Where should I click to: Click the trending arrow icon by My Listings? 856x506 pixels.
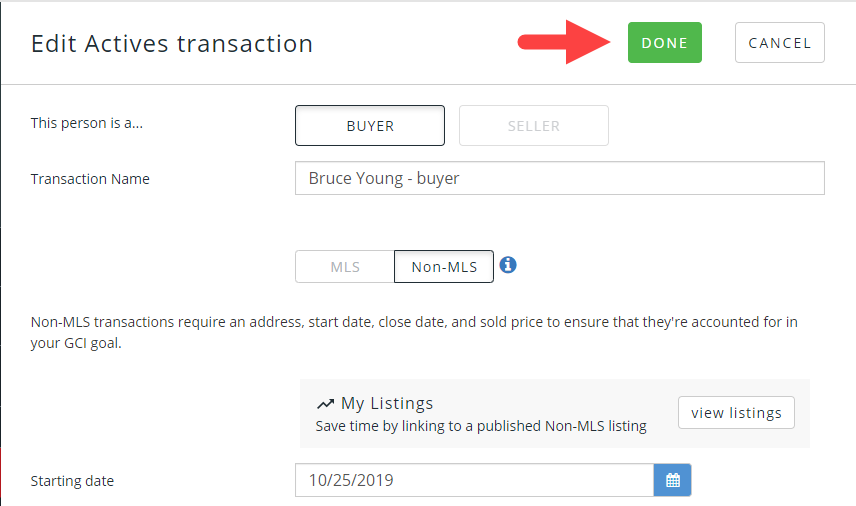point(325,404)
